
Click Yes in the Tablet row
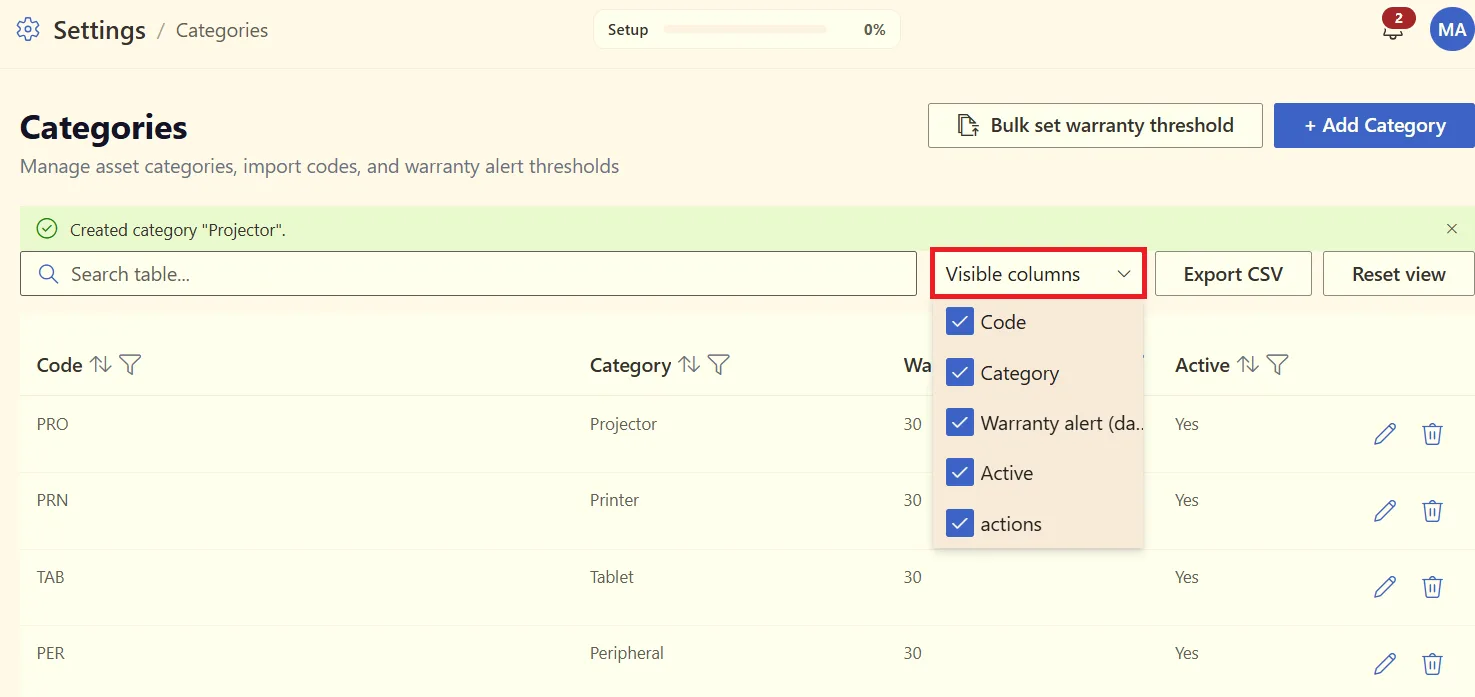click(1187, 577)
